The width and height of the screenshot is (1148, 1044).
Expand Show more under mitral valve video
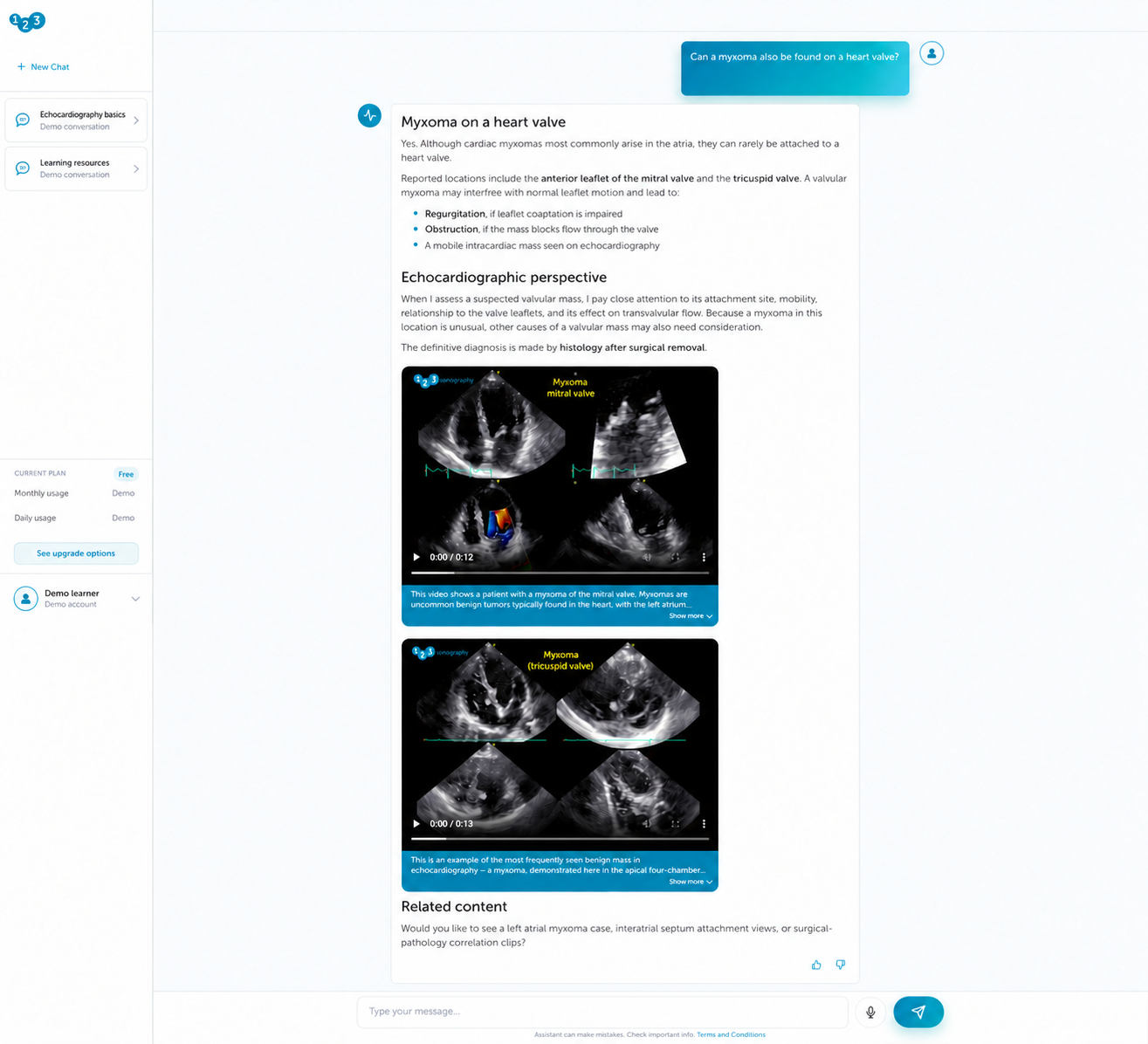pos(691,616)
